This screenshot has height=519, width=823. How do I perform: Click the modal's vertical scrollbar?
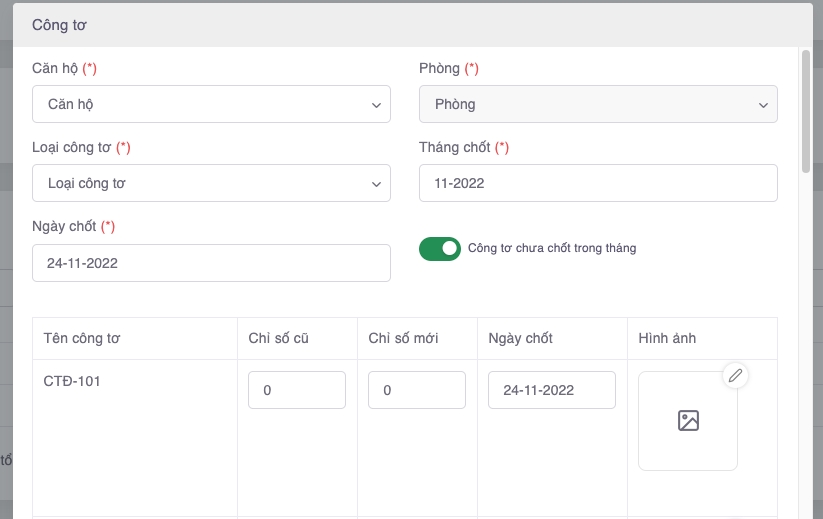tap(805, 110)
